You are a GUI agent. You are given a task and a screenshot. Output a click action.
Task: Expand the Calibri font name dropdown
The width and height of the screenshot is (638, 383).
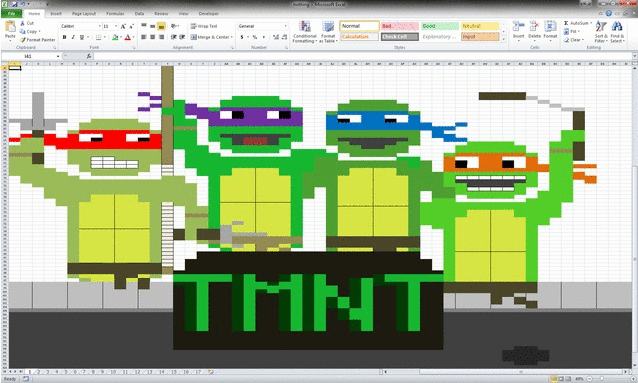pyautogui.click(x=100, y=26)
